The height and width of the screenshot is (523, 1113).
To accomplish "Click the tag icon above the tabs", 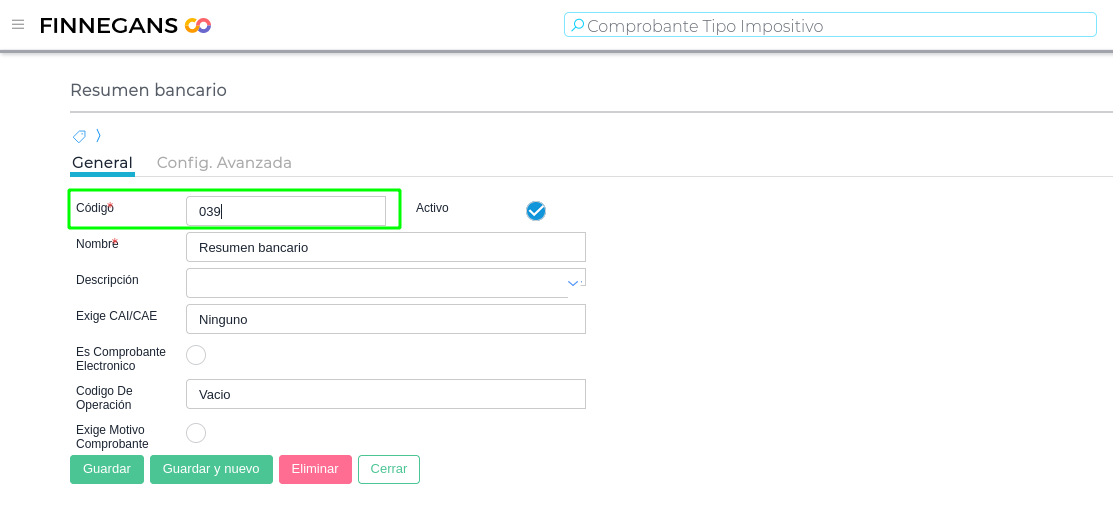I will 79,136.
